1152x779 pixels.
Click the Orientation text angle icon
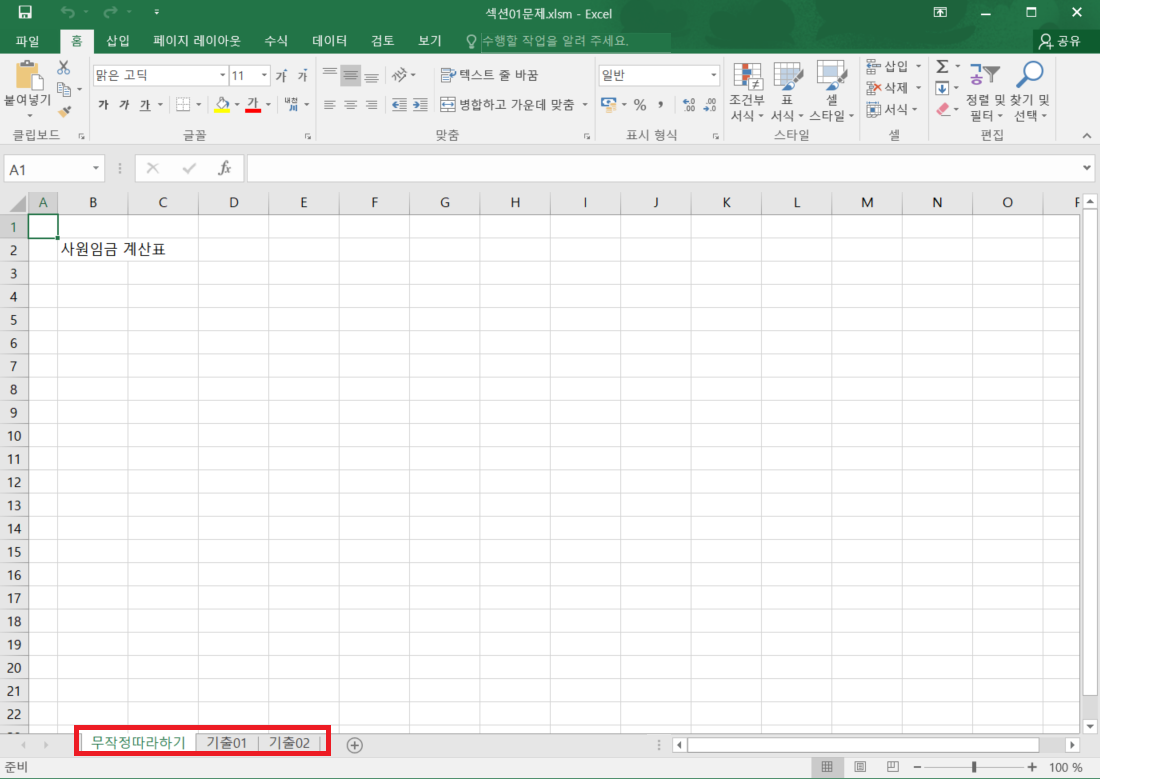tap(400, 74)
